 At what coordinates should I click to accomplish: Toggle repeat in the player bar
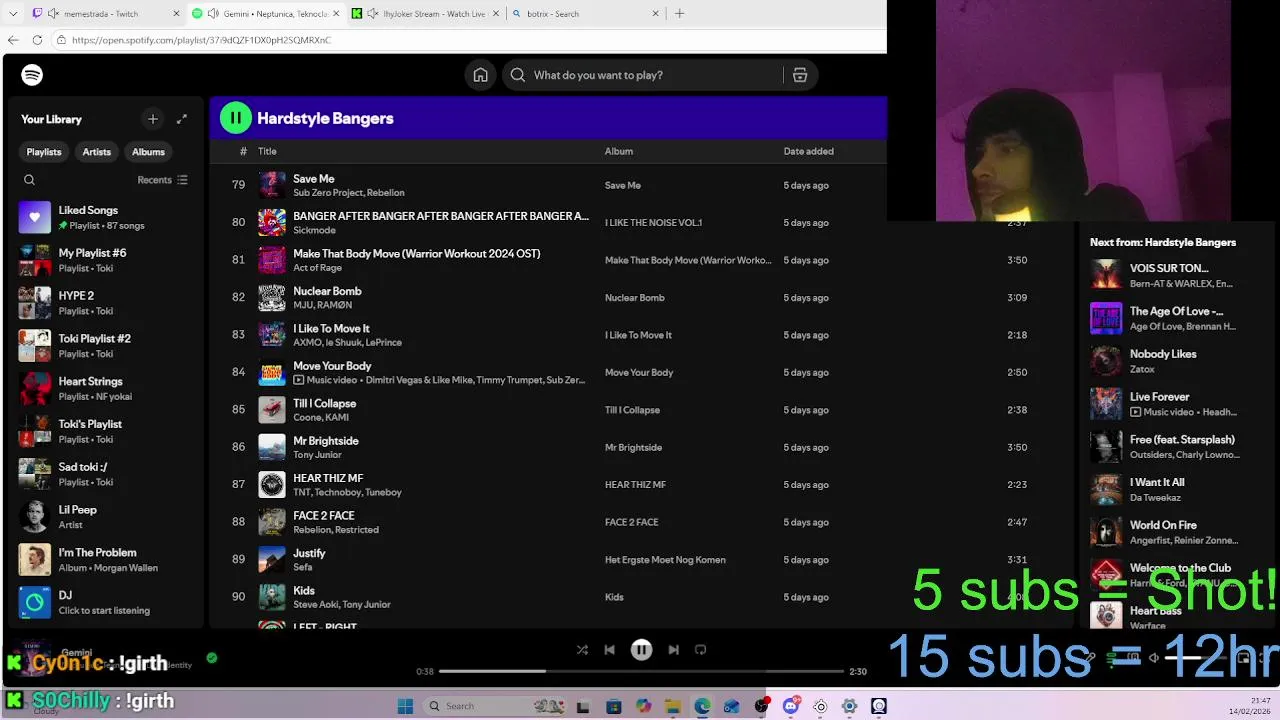(x=701, y=650)
